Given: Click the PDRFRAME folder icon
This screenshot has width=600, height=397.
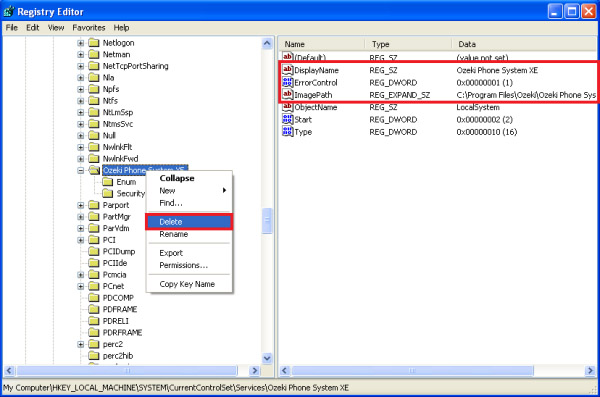Looking at the screenshot, I should click(94, 332).
